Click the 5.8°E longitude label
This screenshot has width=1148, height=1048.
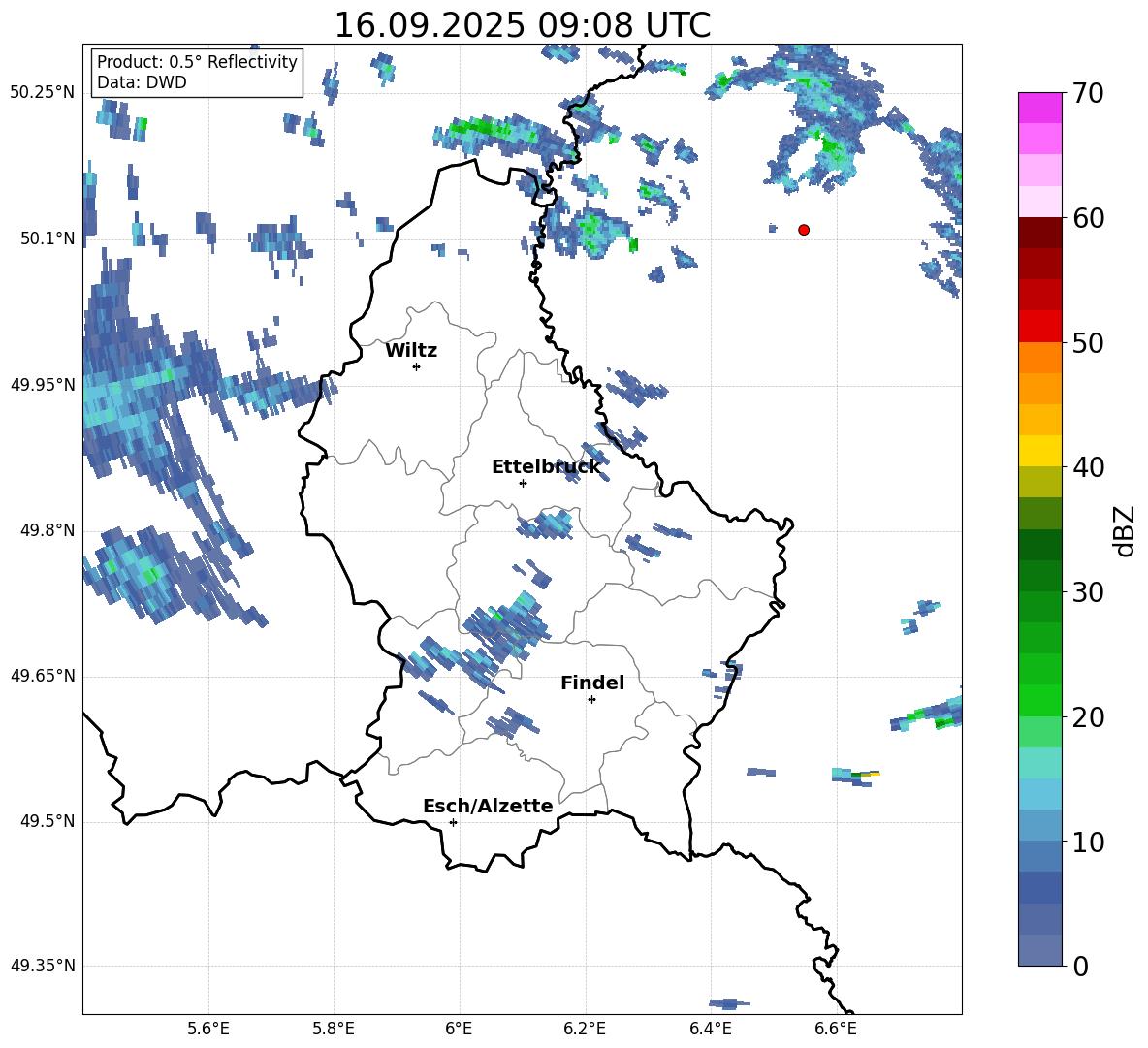334,1029
